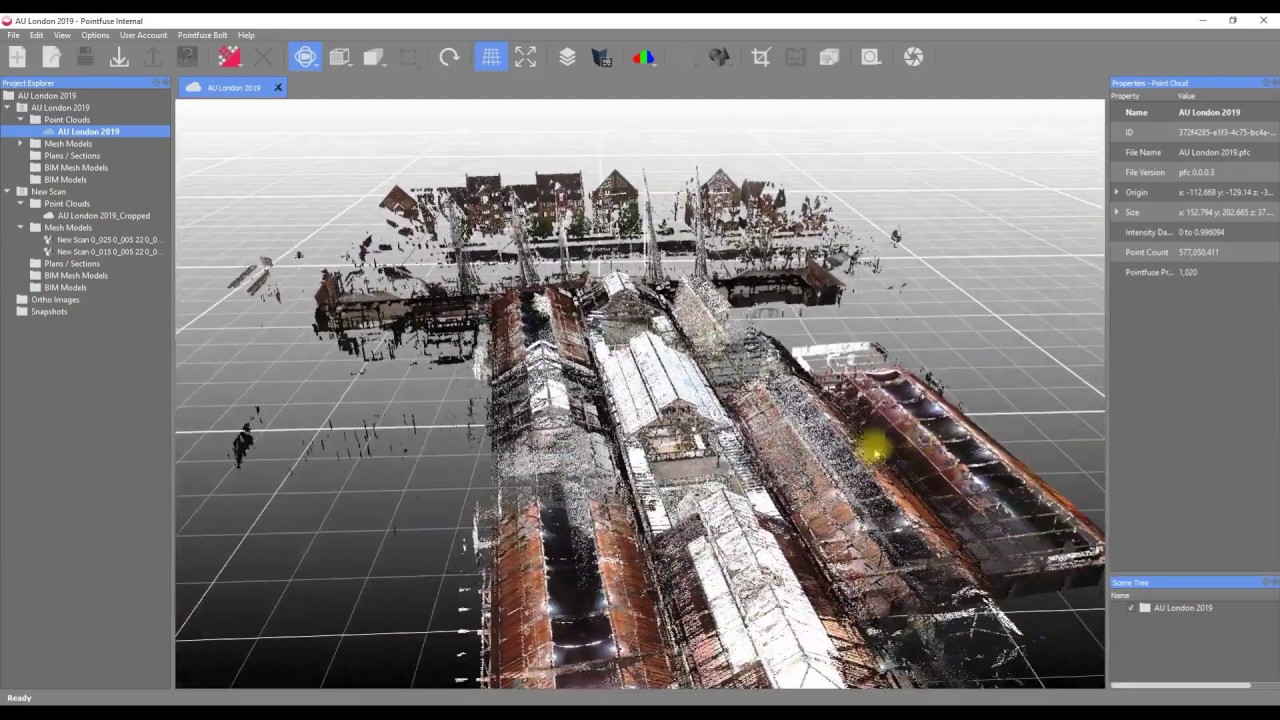Screen dimensions: 1280x720
Task: Expand the Mesh Models folder under AU London 2019
Action: click(20, 144)
